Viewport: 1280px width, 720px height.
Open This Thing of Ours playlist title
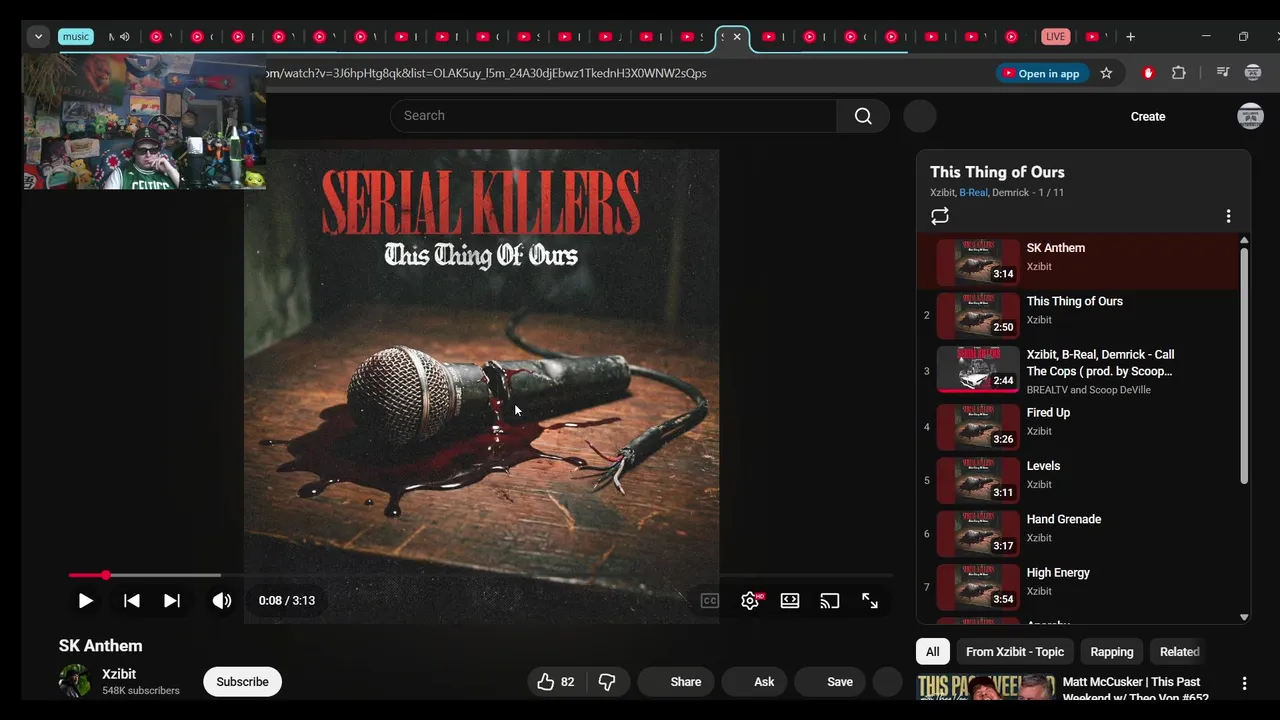pos(997,172)
